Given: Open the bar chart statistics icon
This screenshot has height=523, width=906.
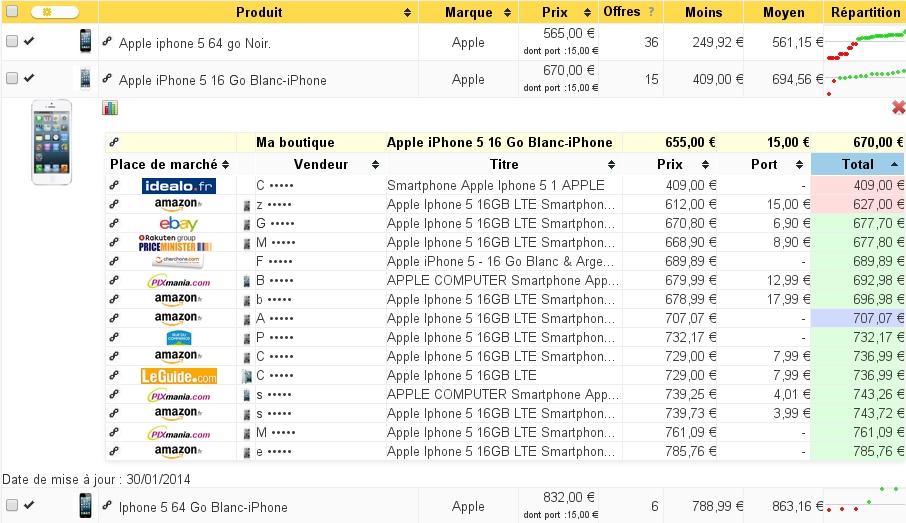Looking at the screenshot, I should 110,107.
